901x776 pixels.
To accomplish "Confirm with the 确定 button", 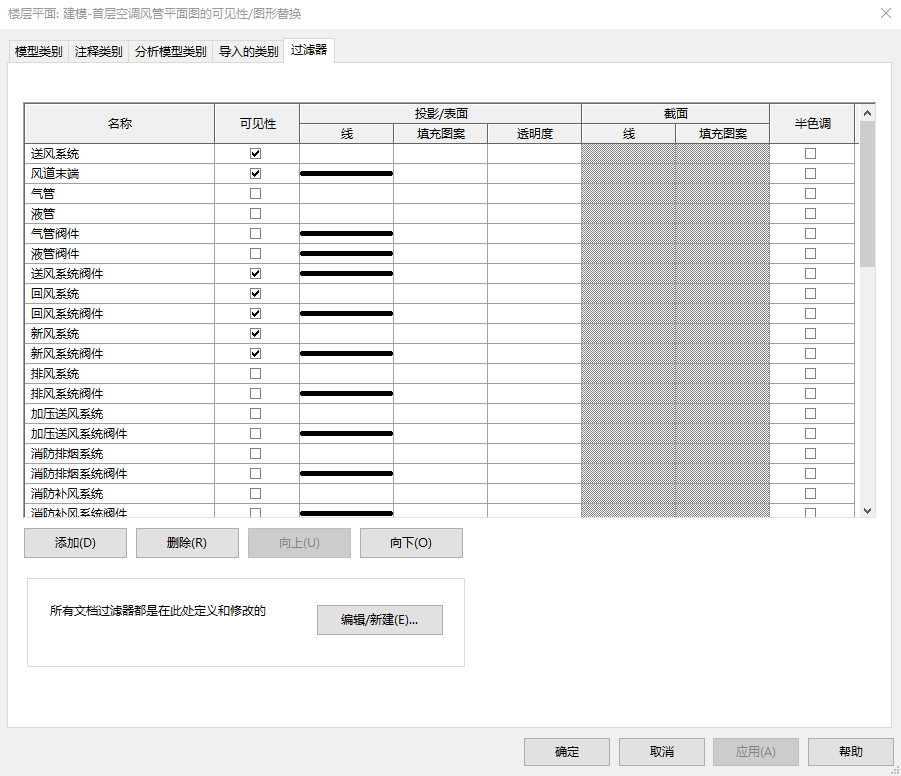I will click(567, 752).
